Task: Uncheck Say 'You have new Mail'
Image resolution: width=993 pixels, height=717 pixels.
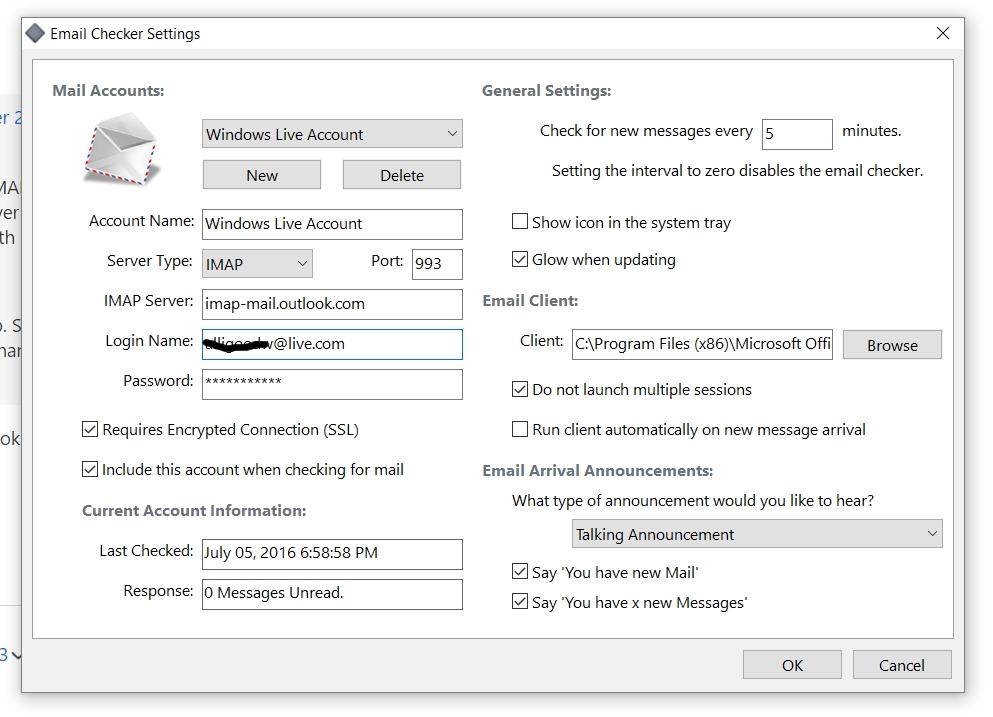Action: point(520,572)
